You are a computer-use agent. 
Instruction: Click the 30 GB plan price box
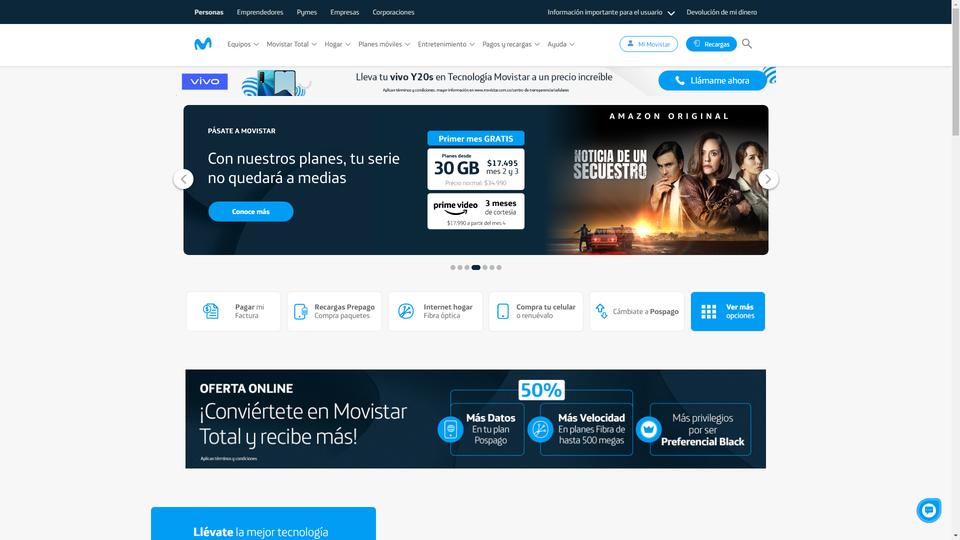[x=476, y=169]
